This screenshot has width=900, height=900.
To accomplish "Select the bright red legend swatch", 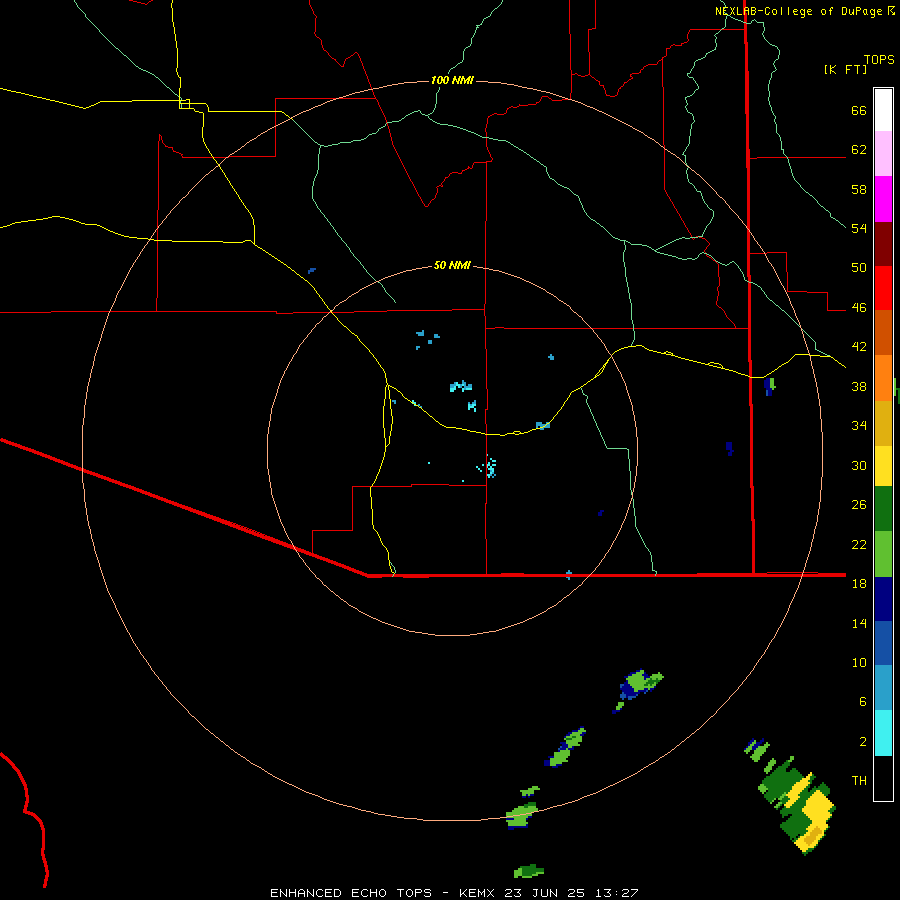I will coord(883,288).
